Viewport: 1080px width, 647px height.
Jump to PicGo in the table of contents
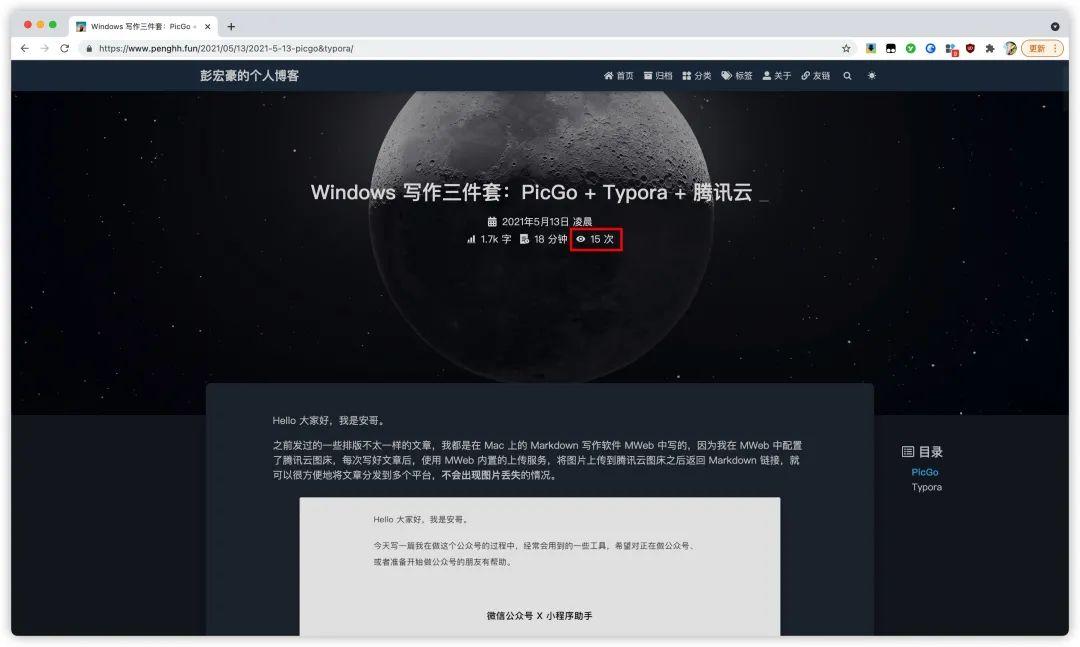(x=924, y=472)
